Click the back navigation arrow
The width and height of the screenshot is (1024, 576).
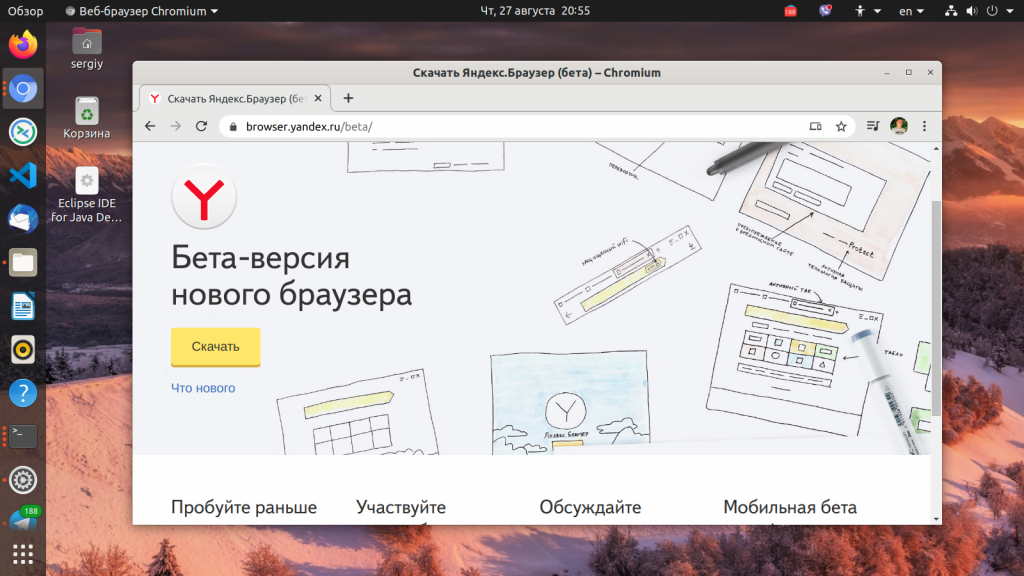tap(149, 126)
